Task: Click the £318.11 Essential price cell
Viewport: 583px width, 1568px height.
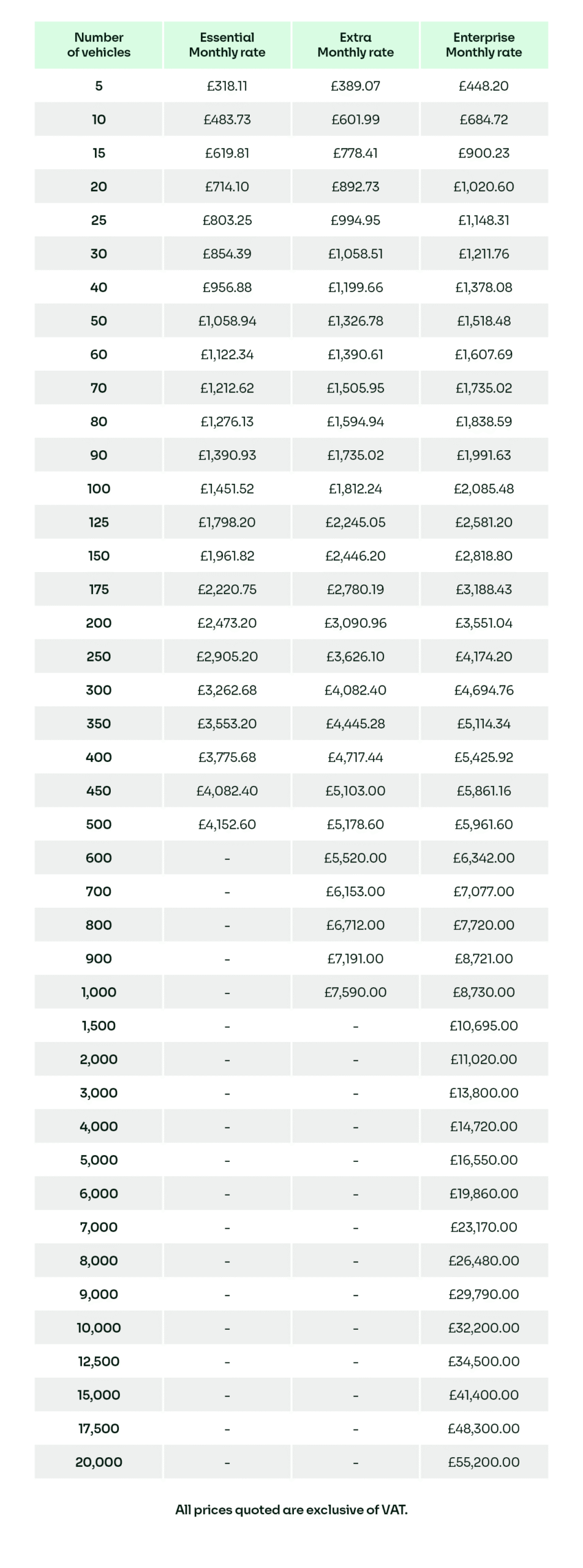Action: point(227,86)
